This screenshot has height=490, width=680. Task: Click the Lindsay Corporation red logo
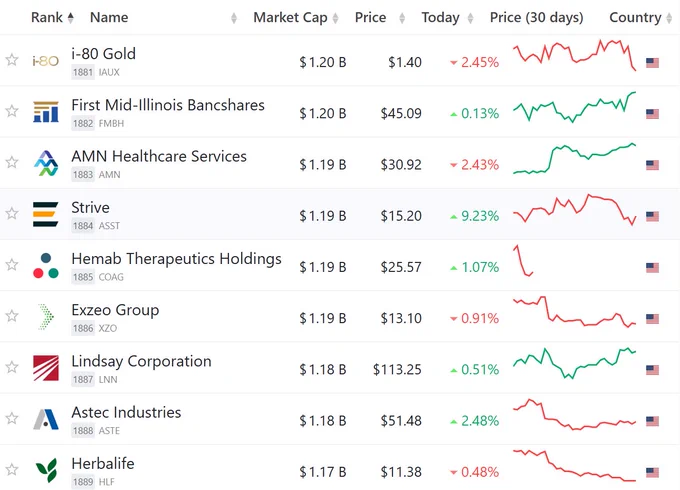click(x=46, y=368)
